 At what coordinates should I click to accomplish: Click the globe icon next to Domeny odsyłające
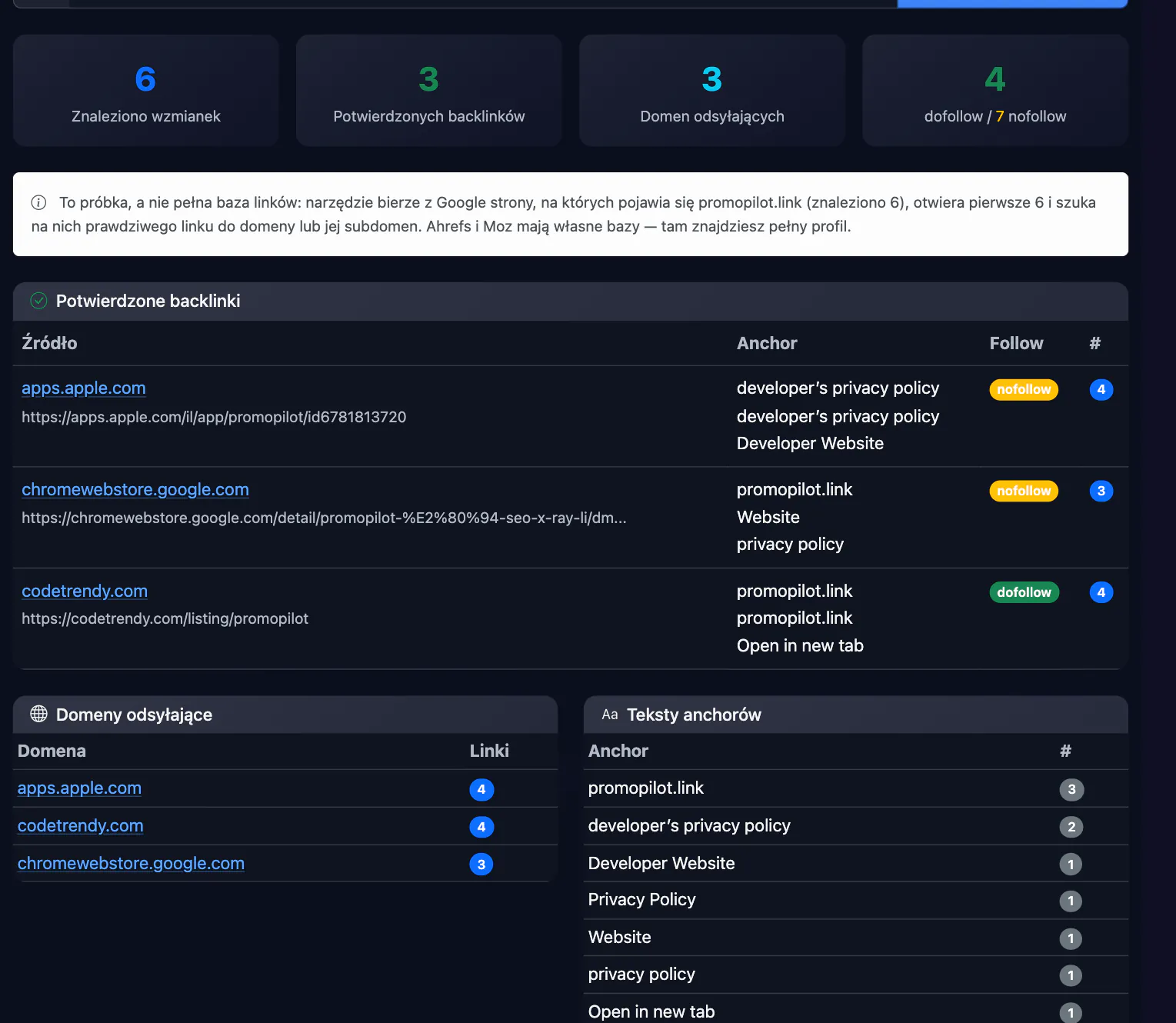pyautogui.click(x=38, y=714)
